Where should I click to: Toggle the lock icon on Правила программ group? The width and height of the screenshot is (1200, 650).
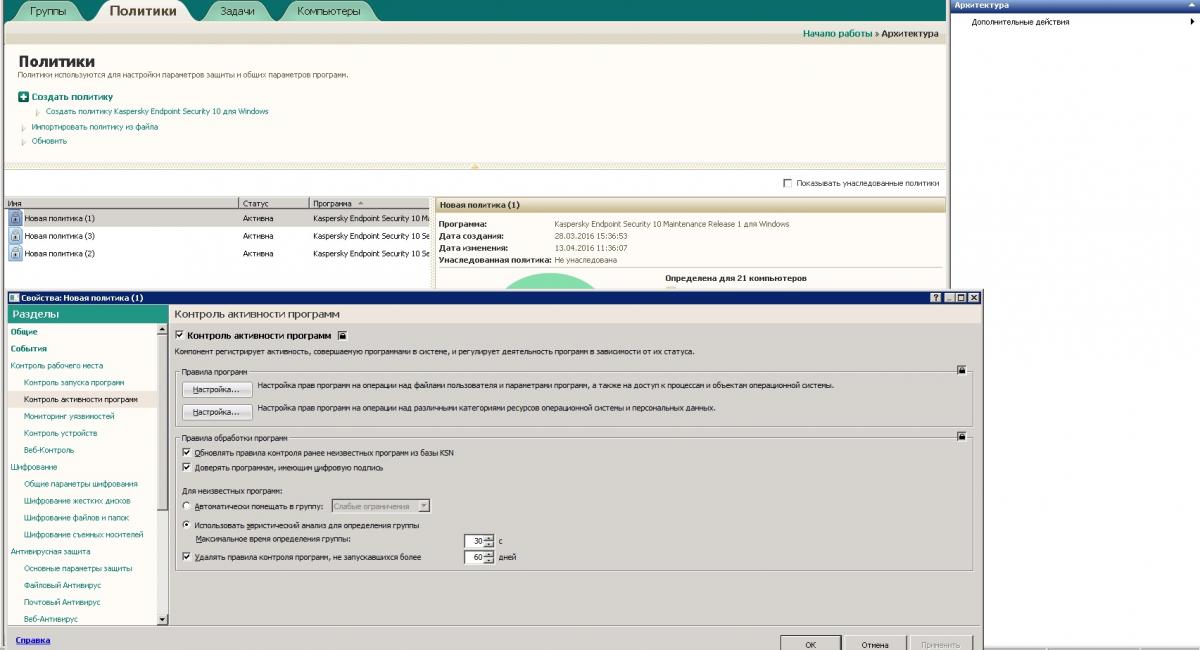(x=961, y=370)
